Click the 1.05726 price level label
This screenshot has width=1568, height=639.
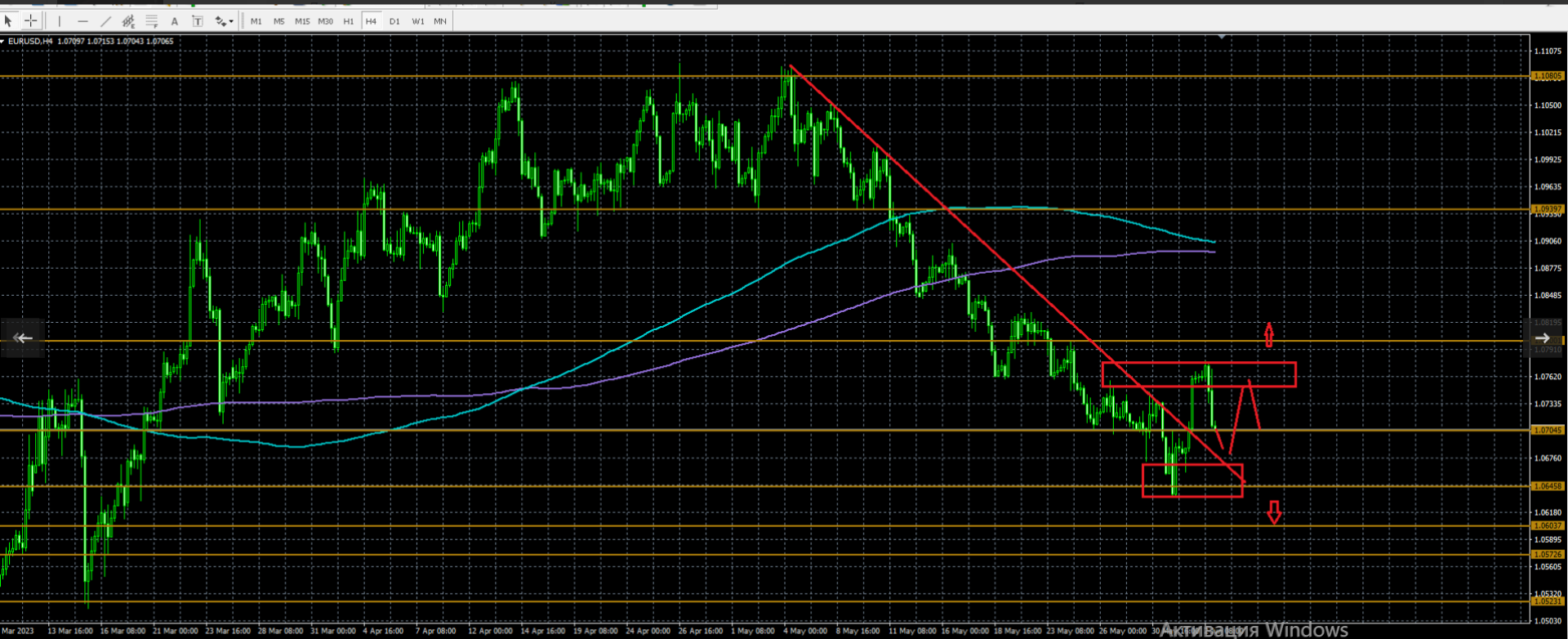click(1548, 555)
